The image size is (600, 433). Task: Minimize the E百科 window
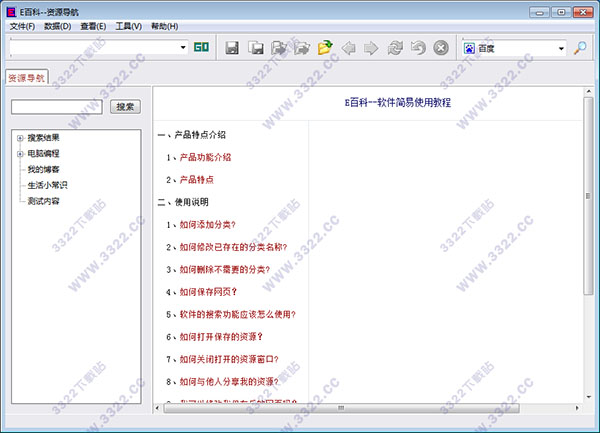coord(539,12)
